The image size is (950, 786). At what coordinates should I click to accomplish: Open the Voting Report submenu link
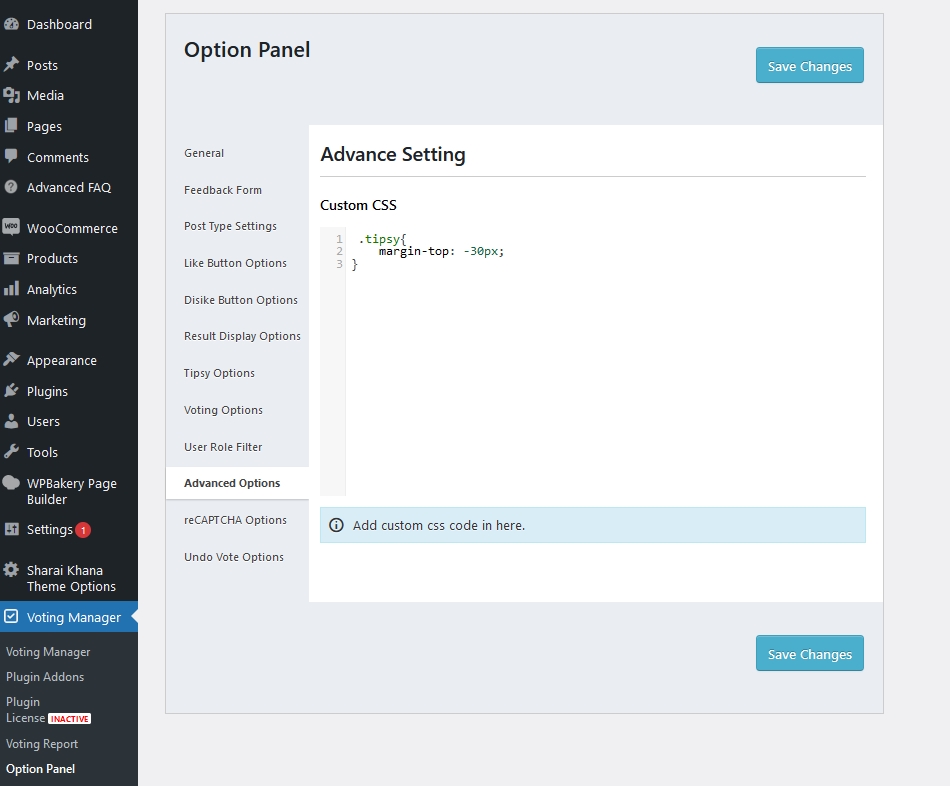click(42, 744)
